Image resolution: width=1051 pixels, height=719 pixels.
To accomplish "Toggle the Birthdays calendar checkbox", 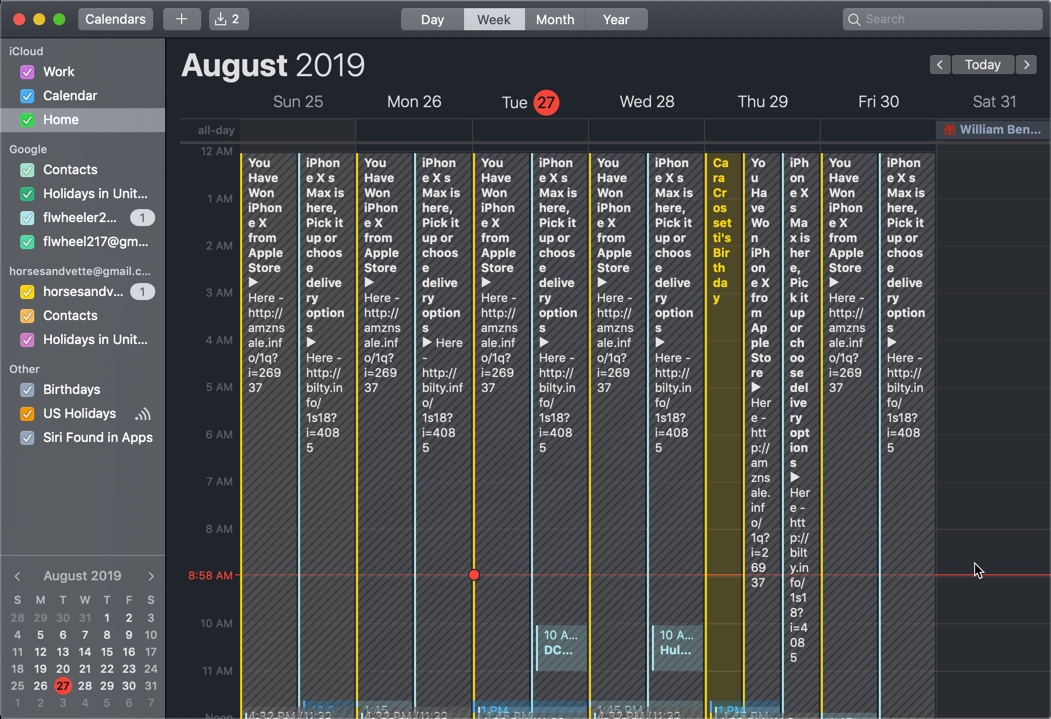I will coord(27,390).
